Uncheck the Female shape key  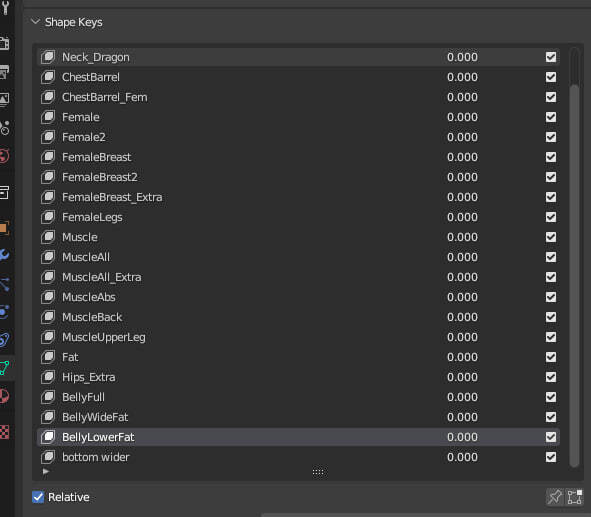(551, 117)
